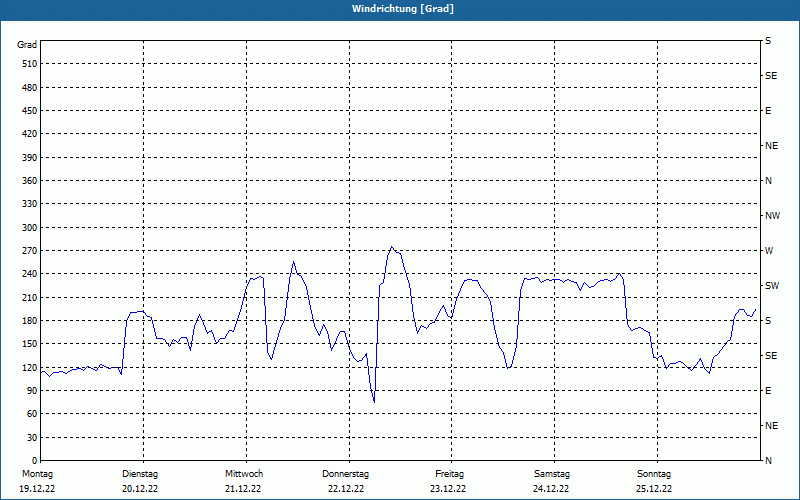The width and height of the screenshot is (800, 500).
Task: Select the "E" compass label level with 90
Action: 768,391
